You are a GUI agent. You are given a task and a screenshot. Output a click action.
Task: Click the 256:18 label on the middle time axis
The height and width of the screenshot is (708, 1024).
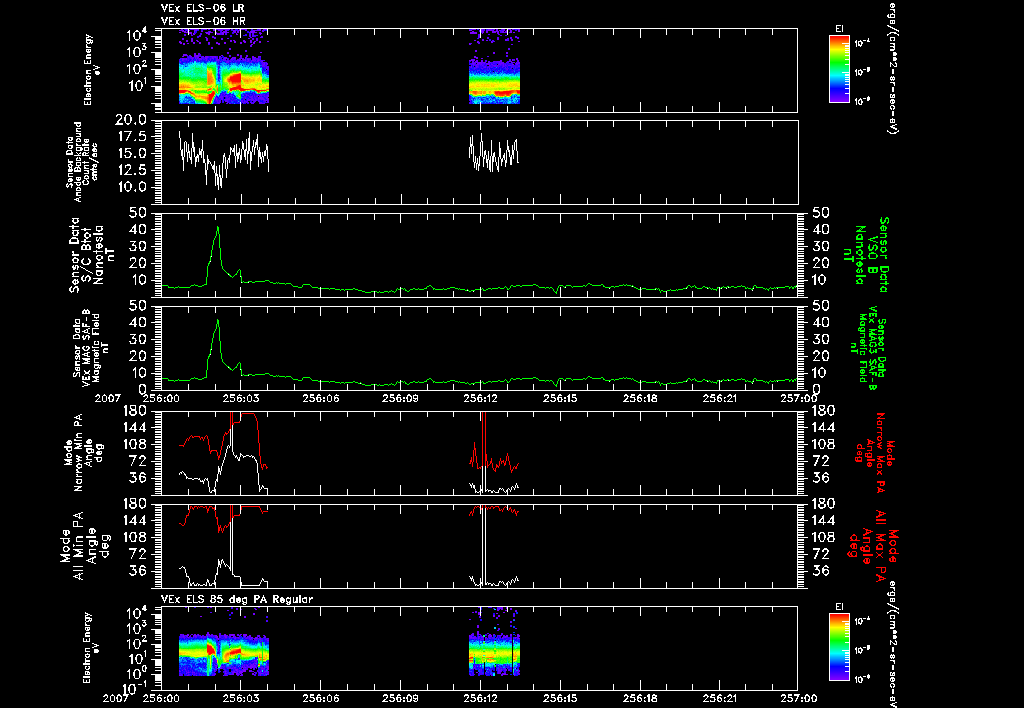(x=640, y=397)
